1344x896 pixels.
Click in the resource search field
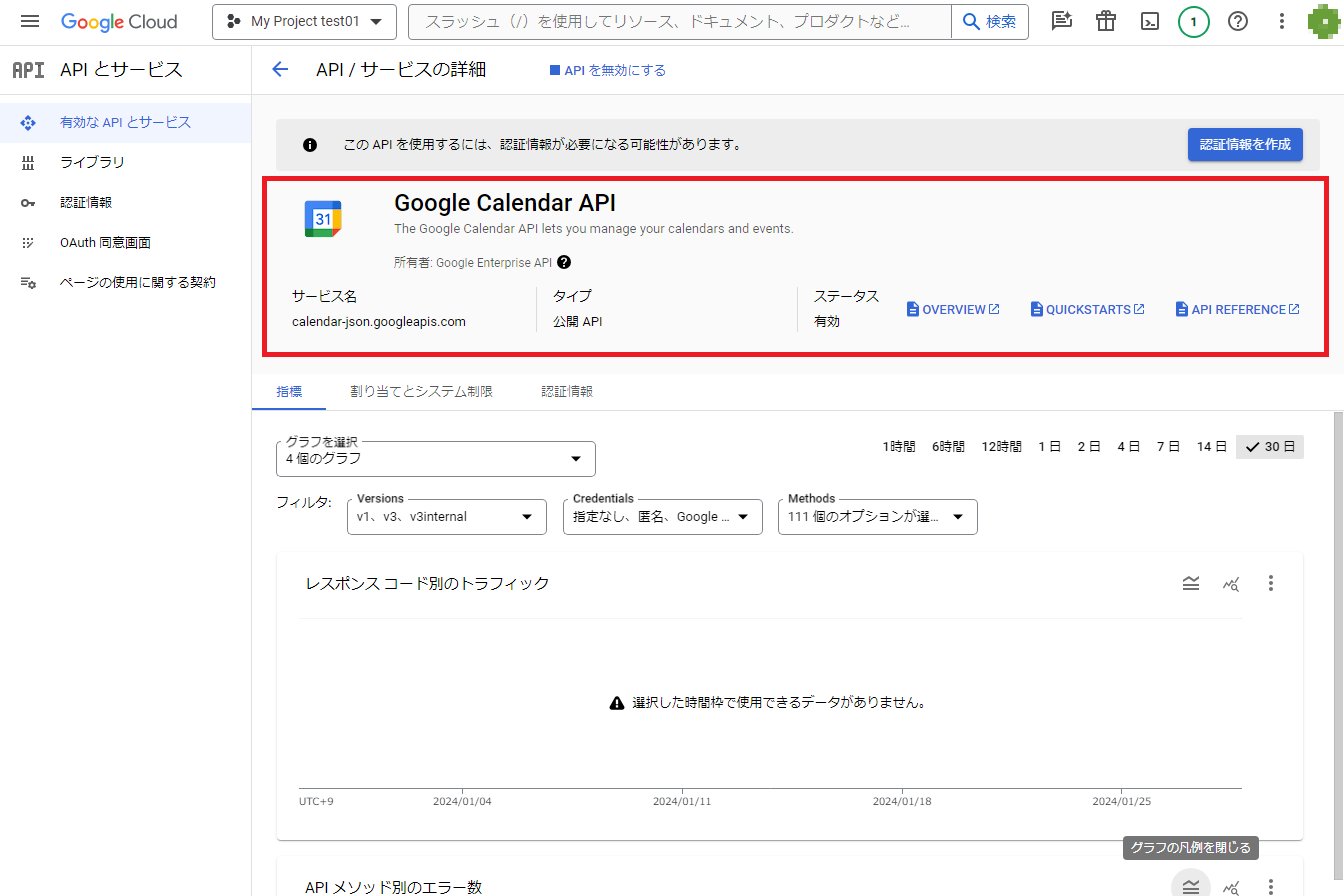click(x=680, y=21)
